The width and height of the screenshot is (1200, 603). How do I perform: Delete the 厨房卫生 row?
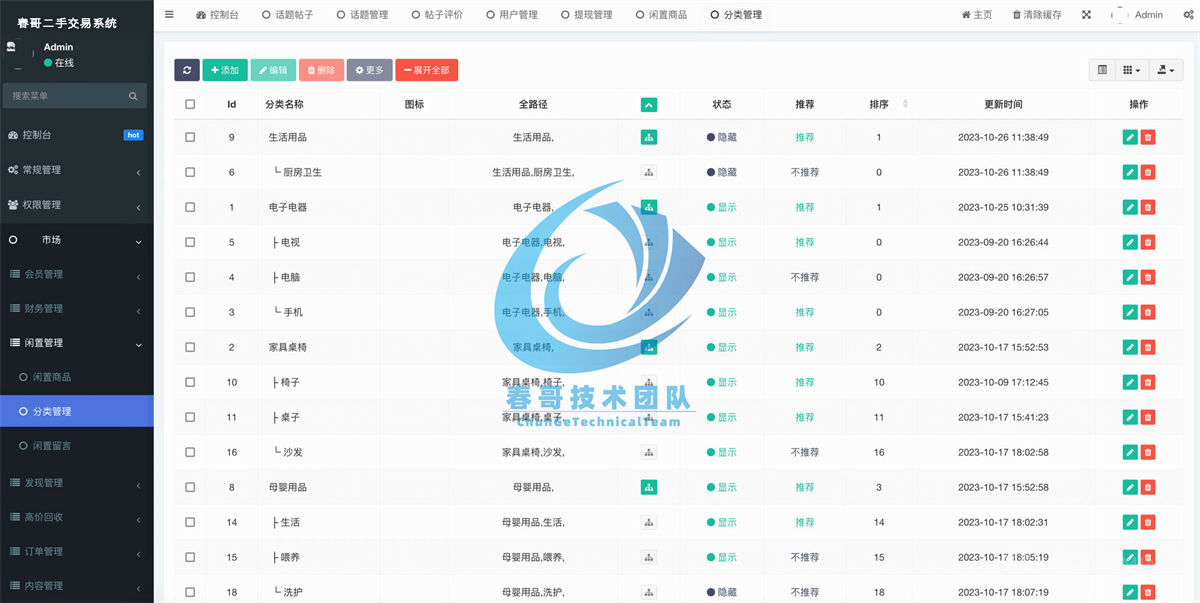1148,172
